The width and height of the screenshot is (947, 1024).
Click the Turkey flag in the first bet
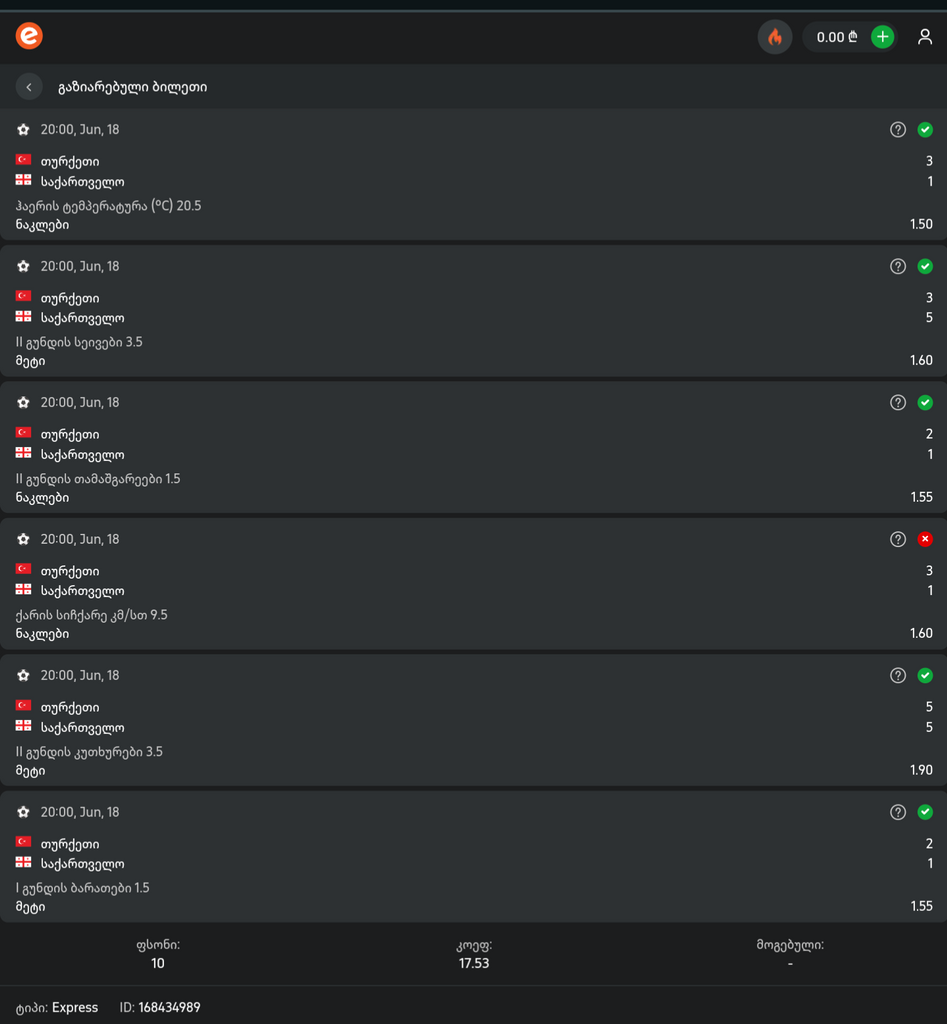click(x=24, y=160)
